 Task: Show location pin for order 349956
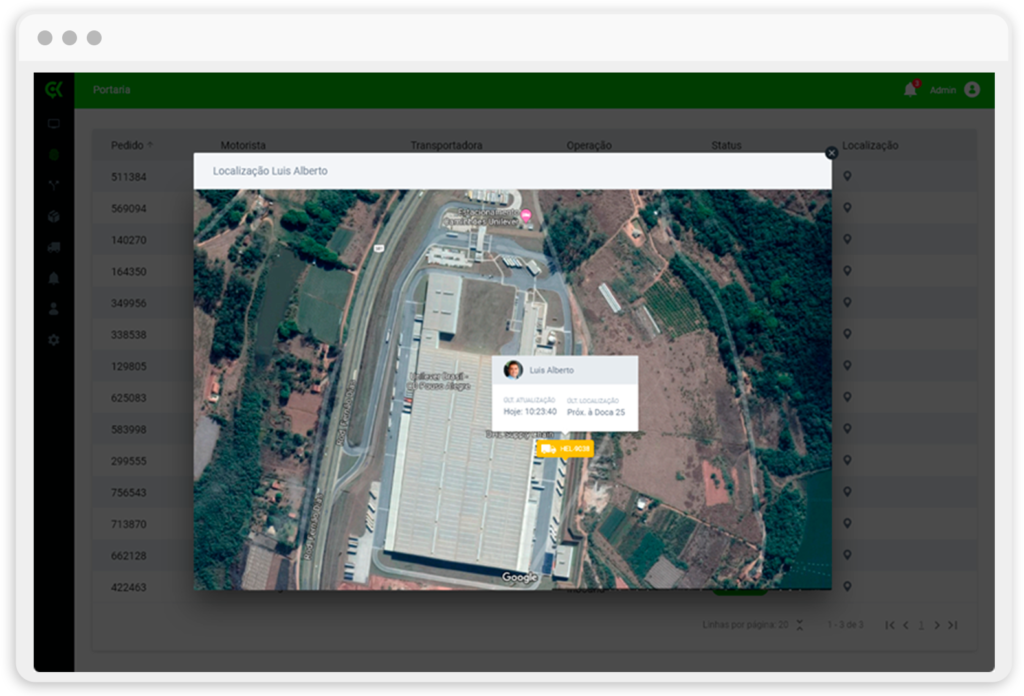(847, 302)
